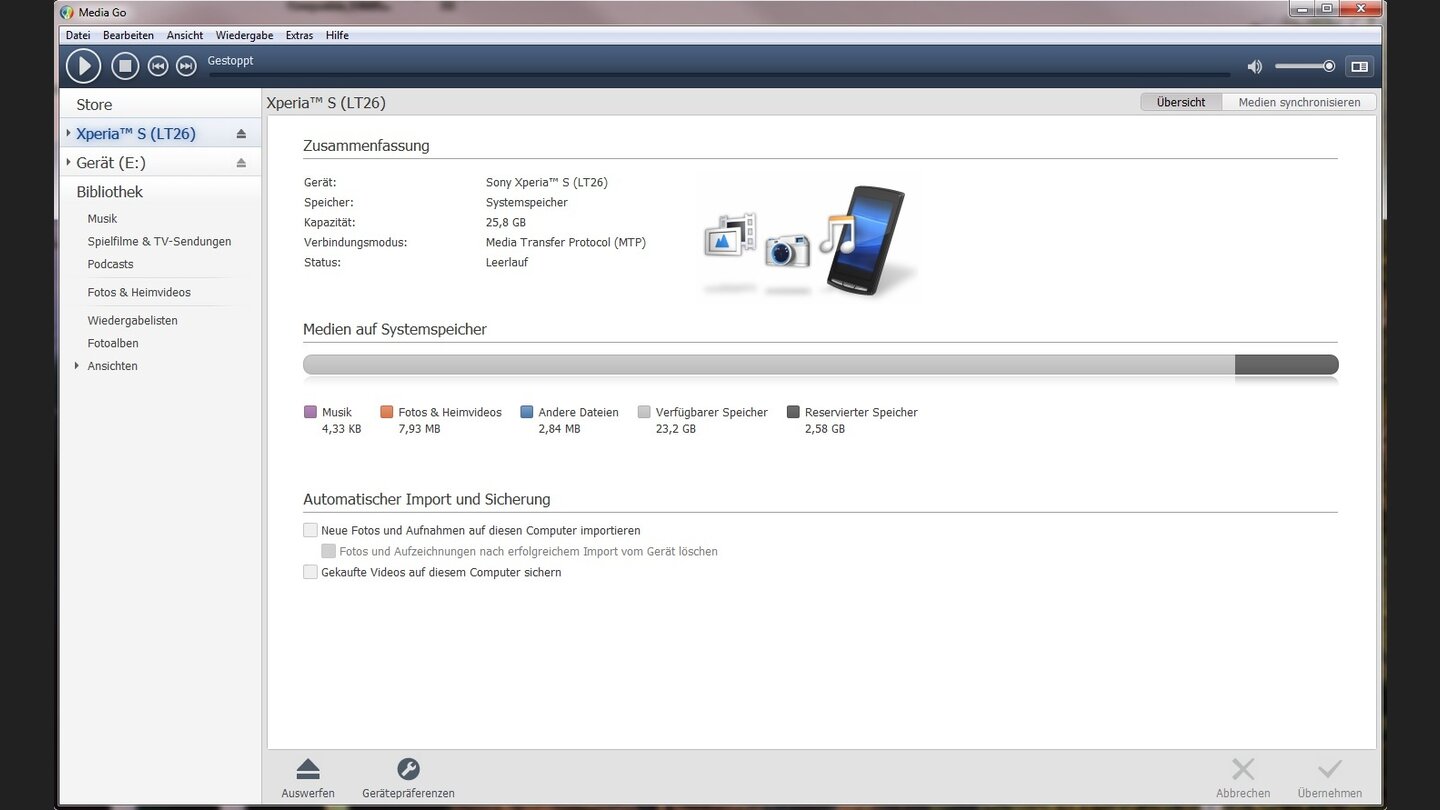
Task: Open the Datei menu
Action: (78, 35)
